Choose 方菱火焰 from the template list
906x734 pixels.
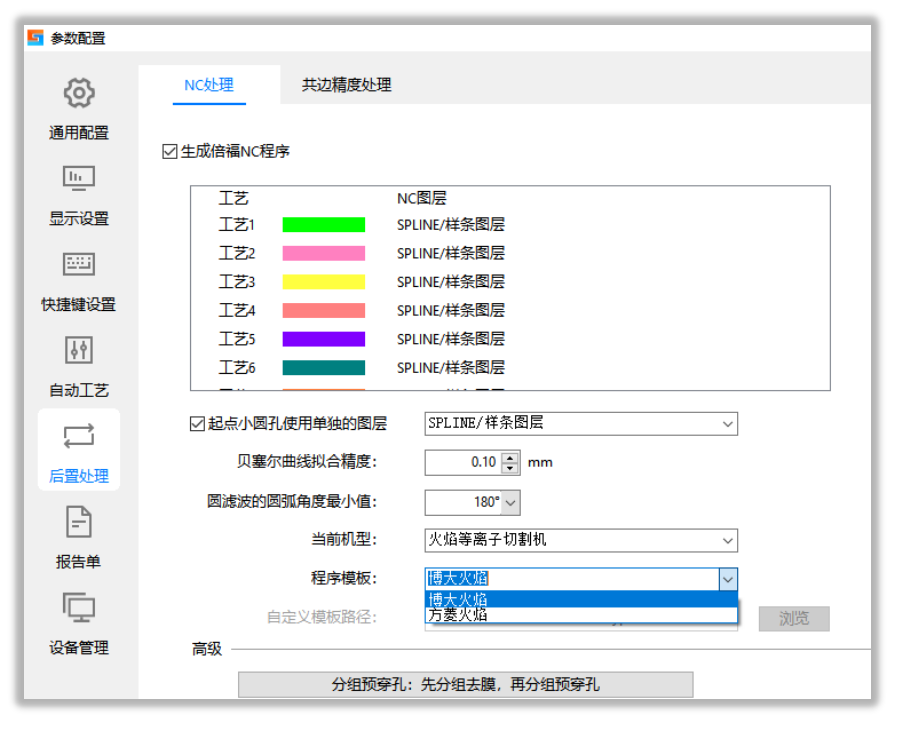pos(581,614)
